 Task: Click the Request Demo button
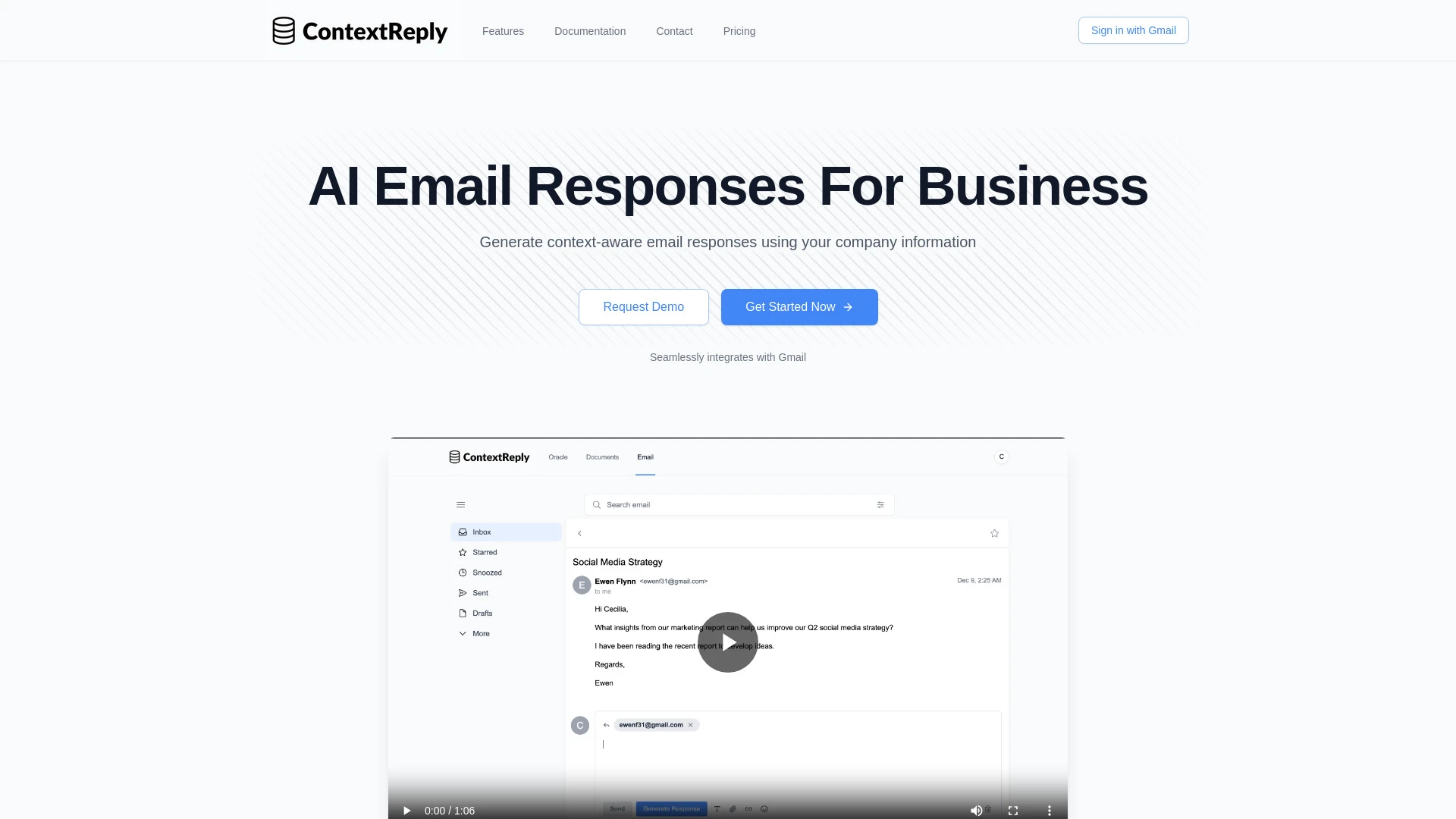pos(643,306)
